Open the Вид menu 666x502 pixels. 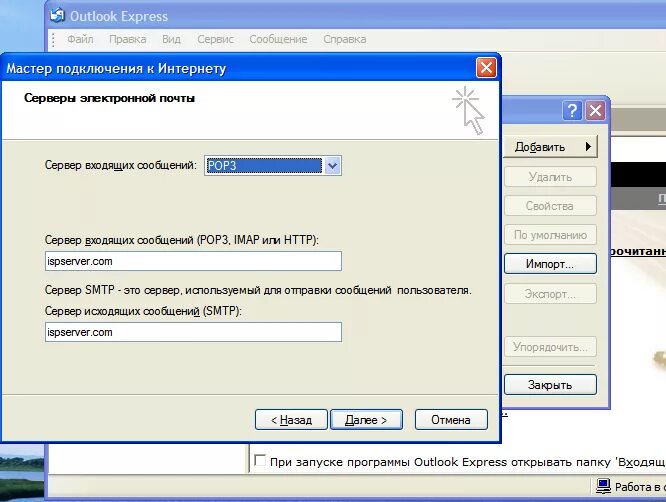coord(171,39)
